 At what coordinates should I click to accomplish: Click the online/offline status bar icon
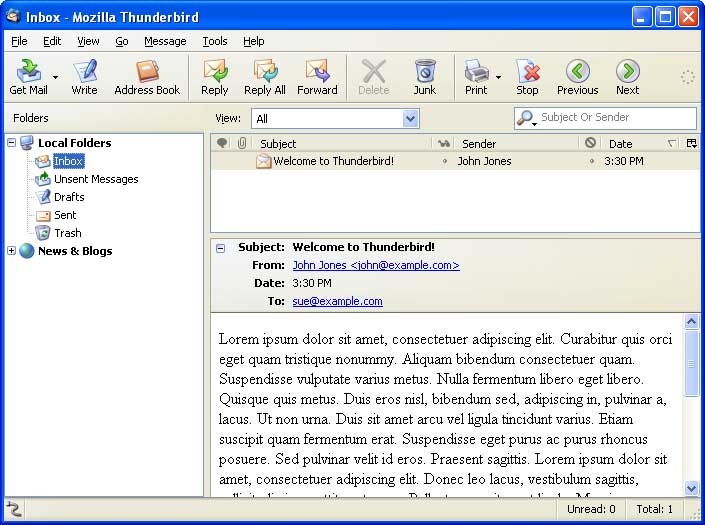coord(14,509)
